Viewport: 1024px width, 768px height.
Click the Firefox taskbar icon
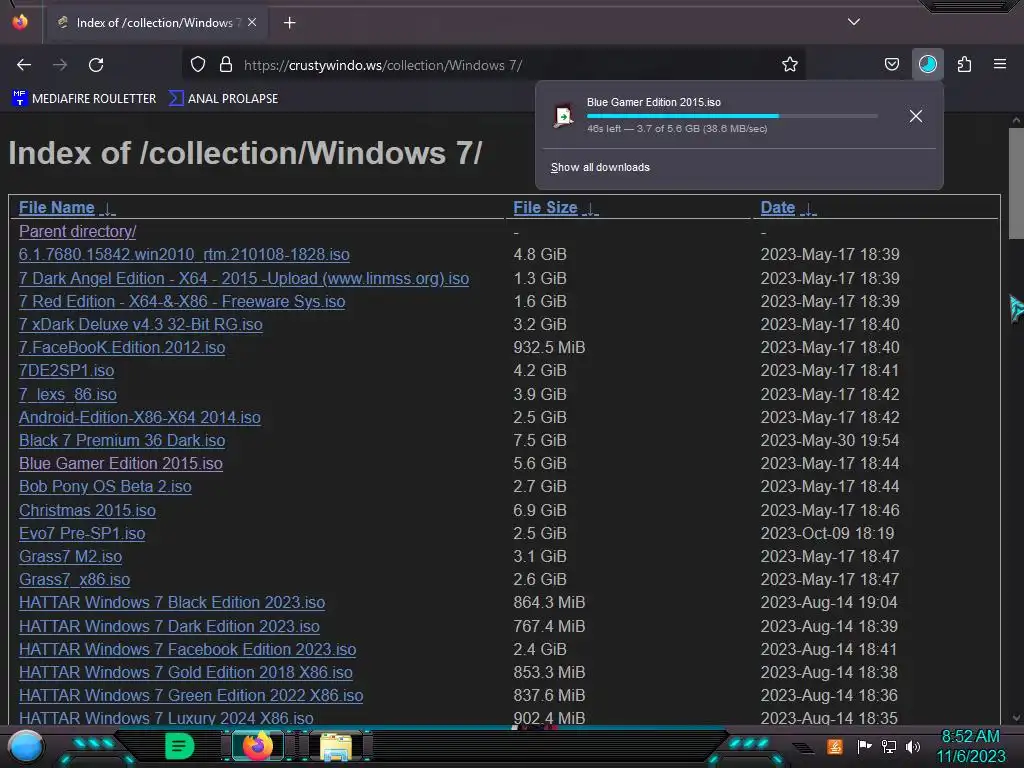coord(257,746)
